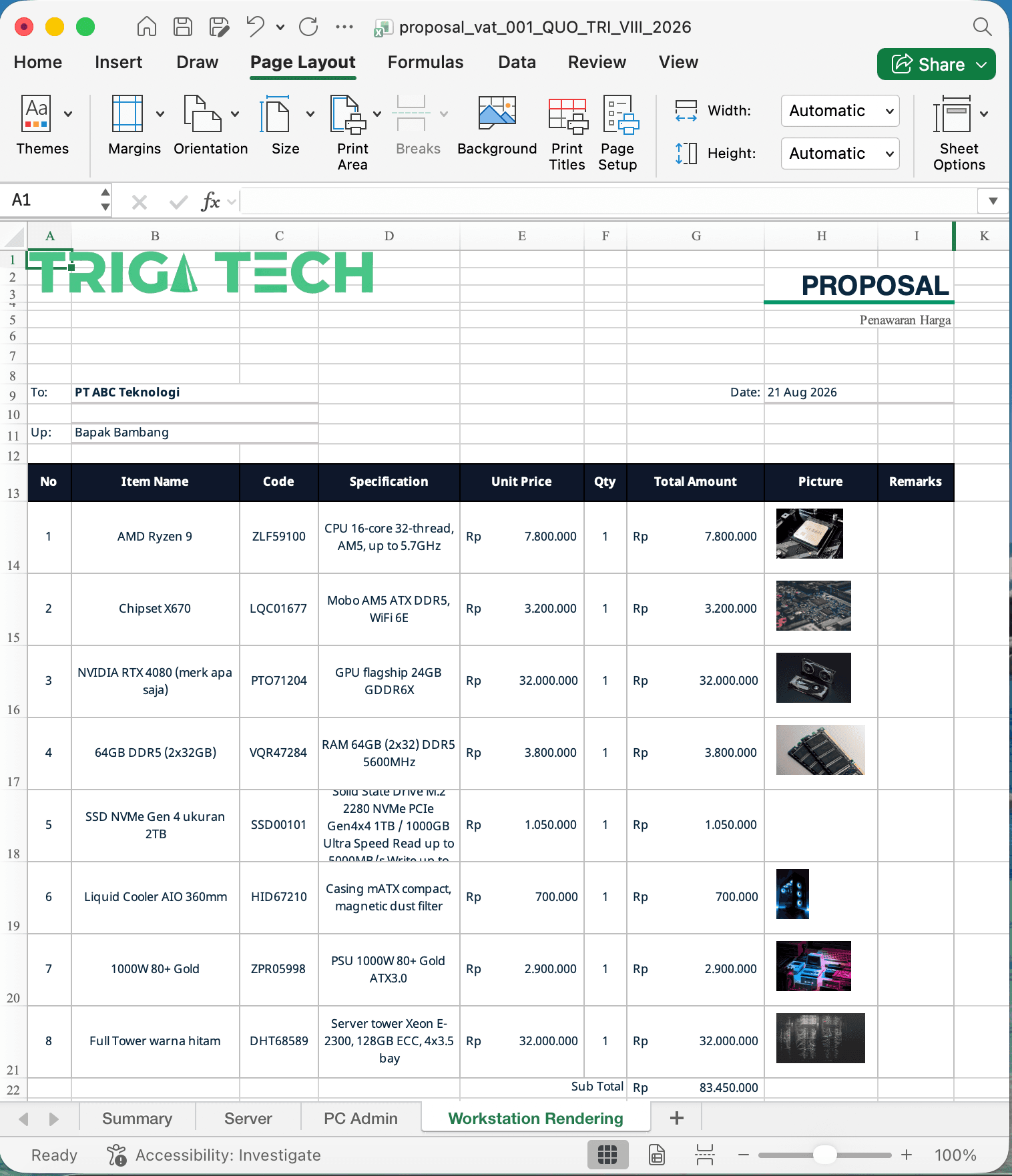Open the Review ribbon tab

coord(597,62)
